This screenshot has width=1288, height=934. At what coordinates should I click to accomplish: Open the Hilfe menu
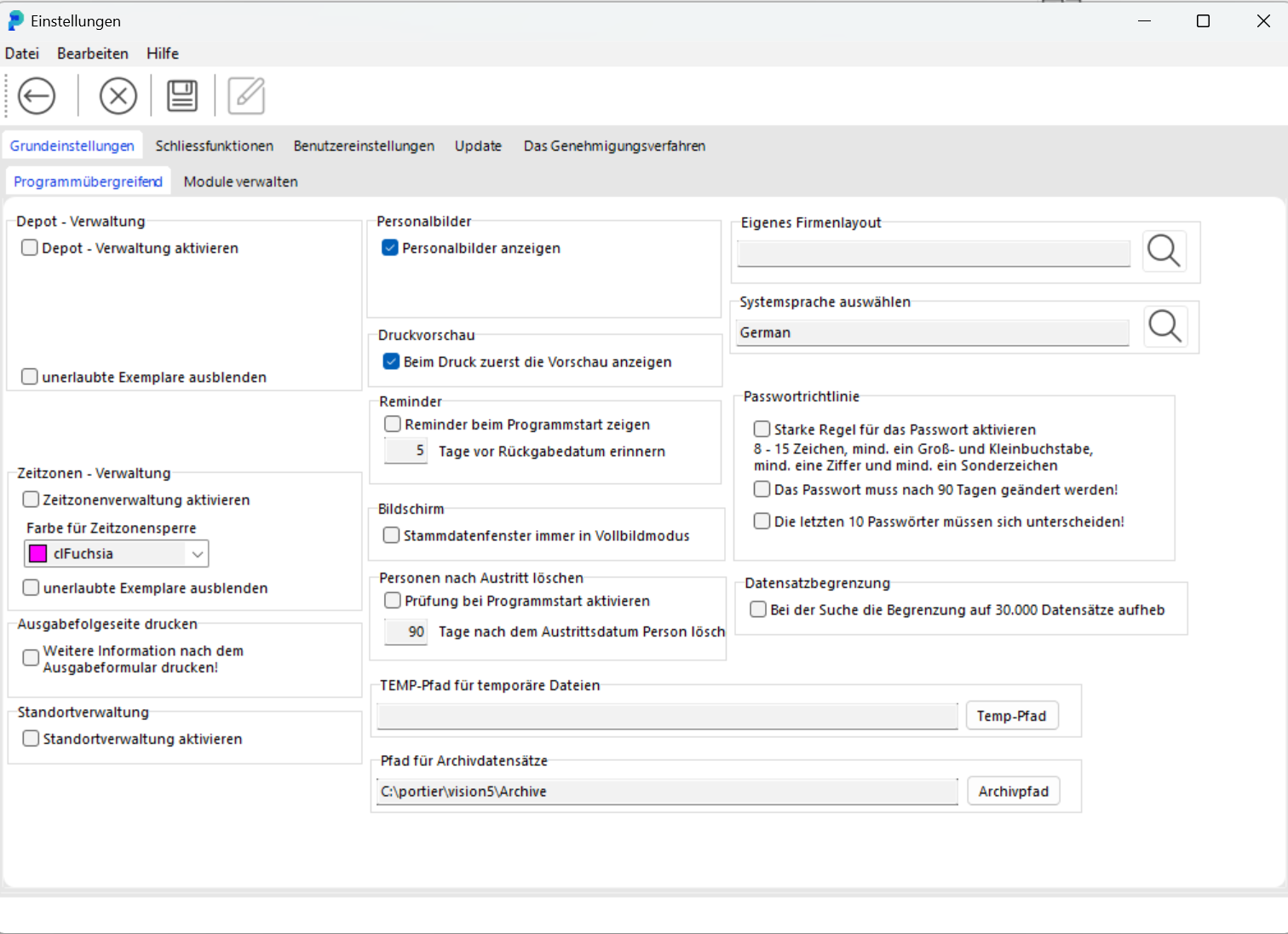coord(163,53)
